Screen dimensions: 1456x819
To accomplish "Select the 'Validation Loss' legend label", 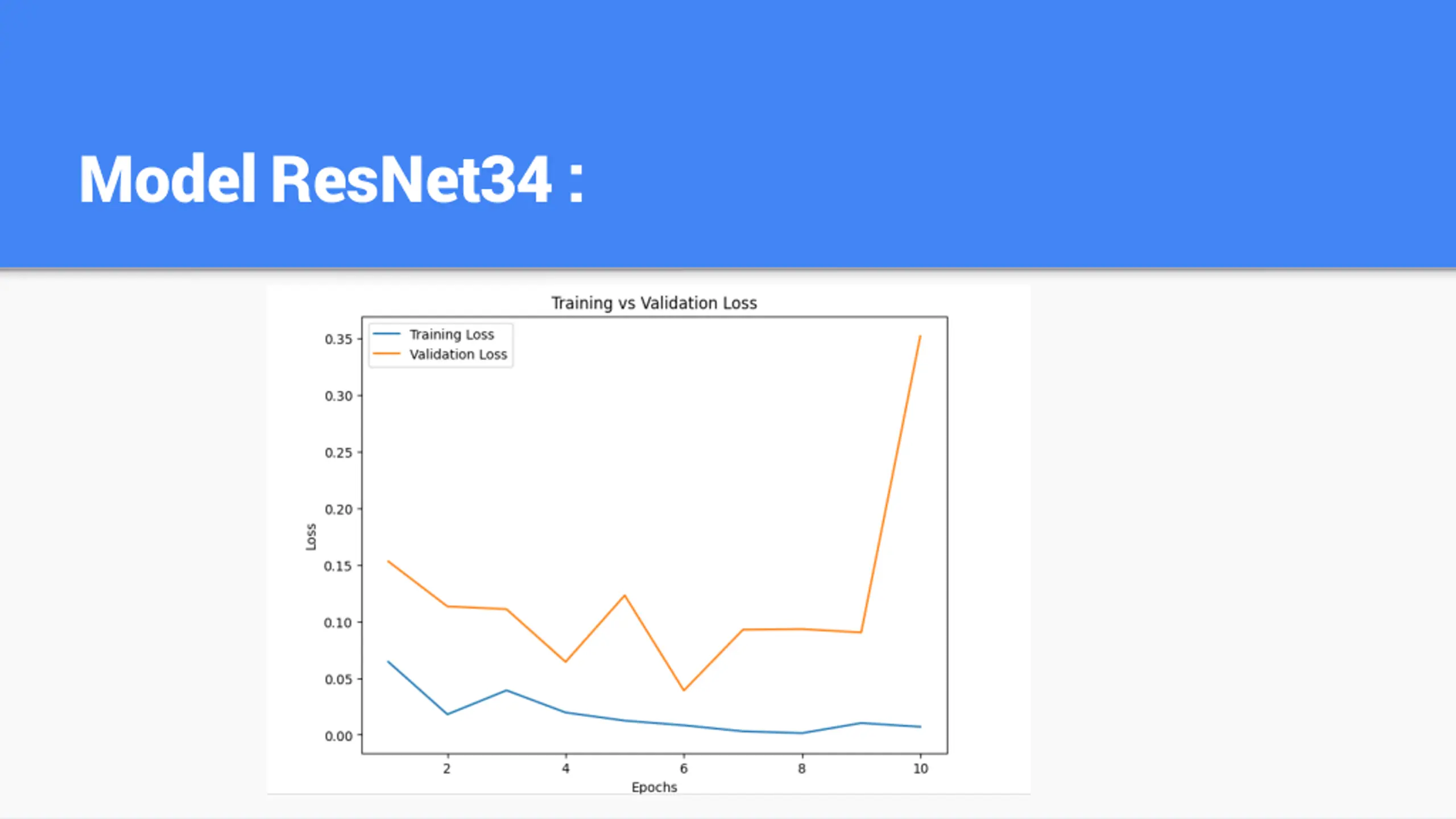I will click(x=458, y=354).
